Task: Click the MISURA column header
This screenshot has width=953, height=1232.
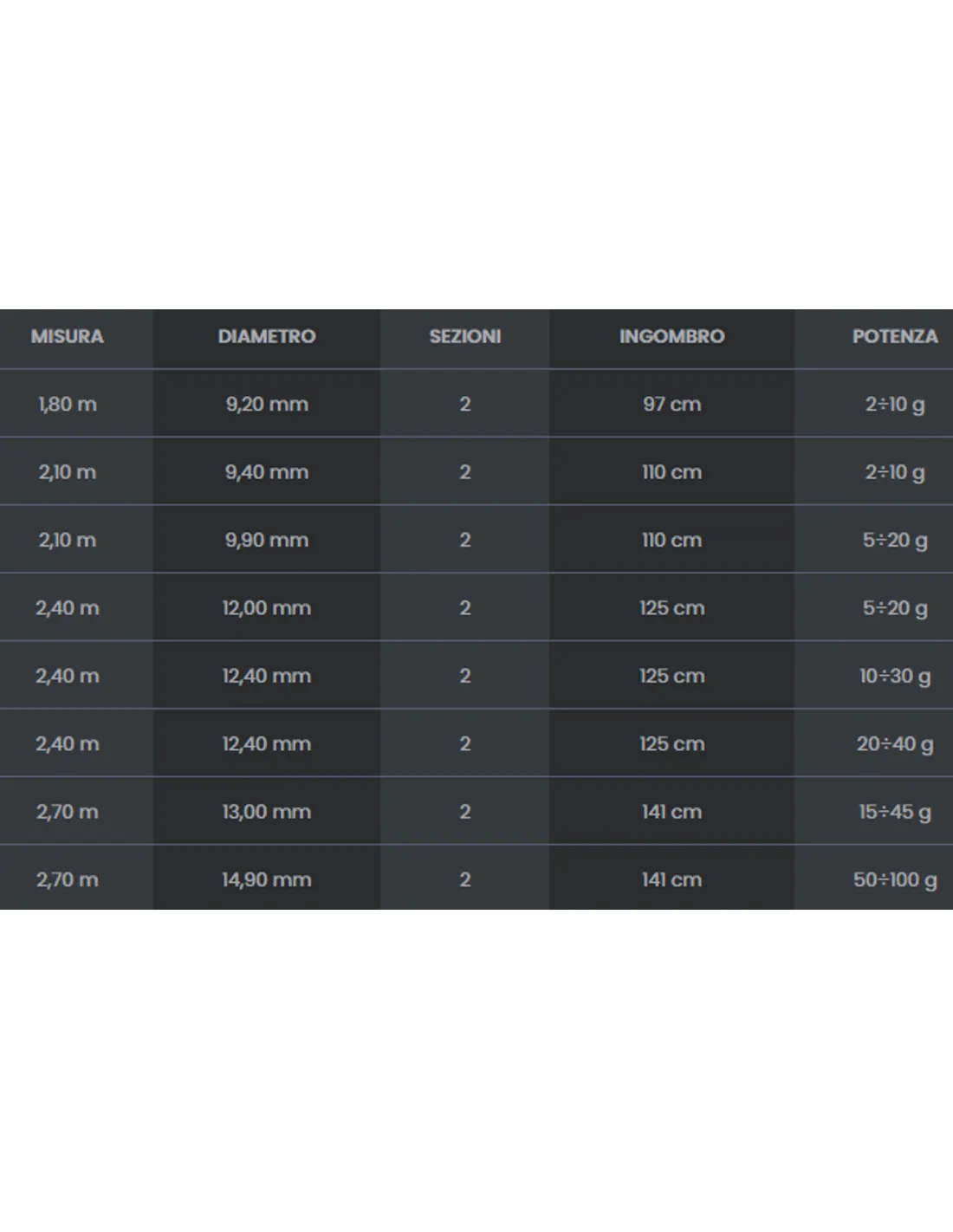Action: 68,336
